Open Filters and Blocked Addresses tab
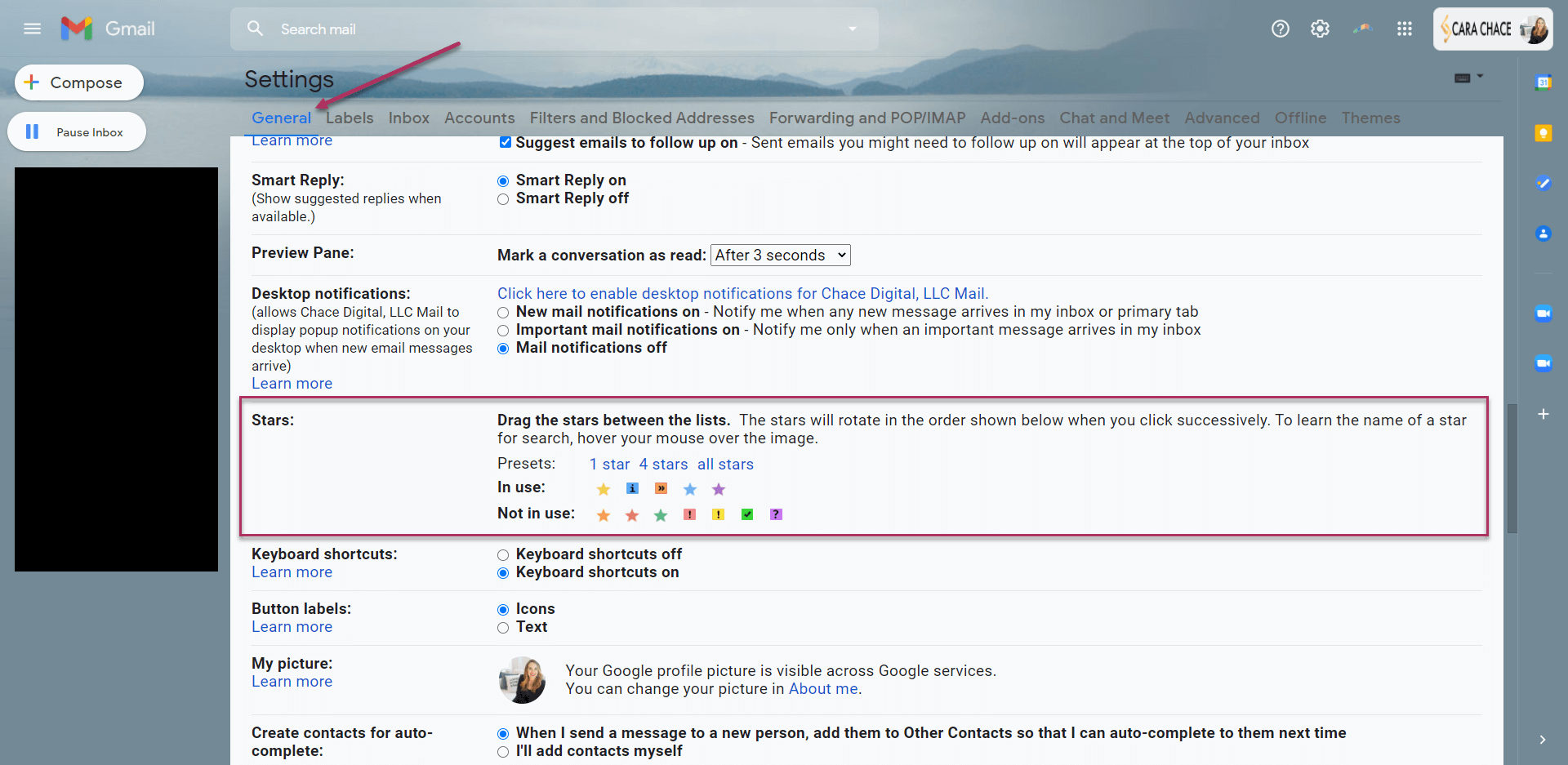This screenshot has height=765, width=1568. click(x=642, y=118)
